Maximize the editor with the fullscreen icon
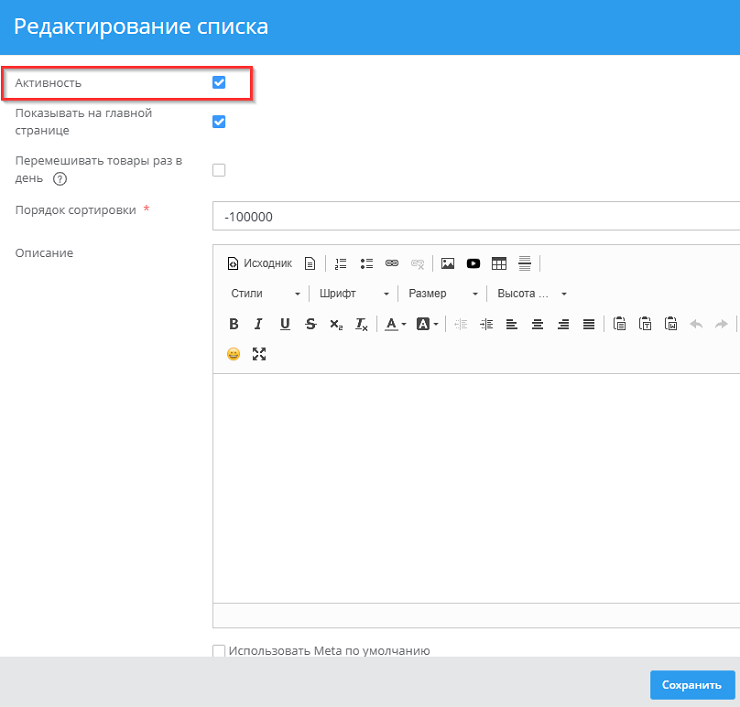The image size is (740, 707). click(260, 354)
